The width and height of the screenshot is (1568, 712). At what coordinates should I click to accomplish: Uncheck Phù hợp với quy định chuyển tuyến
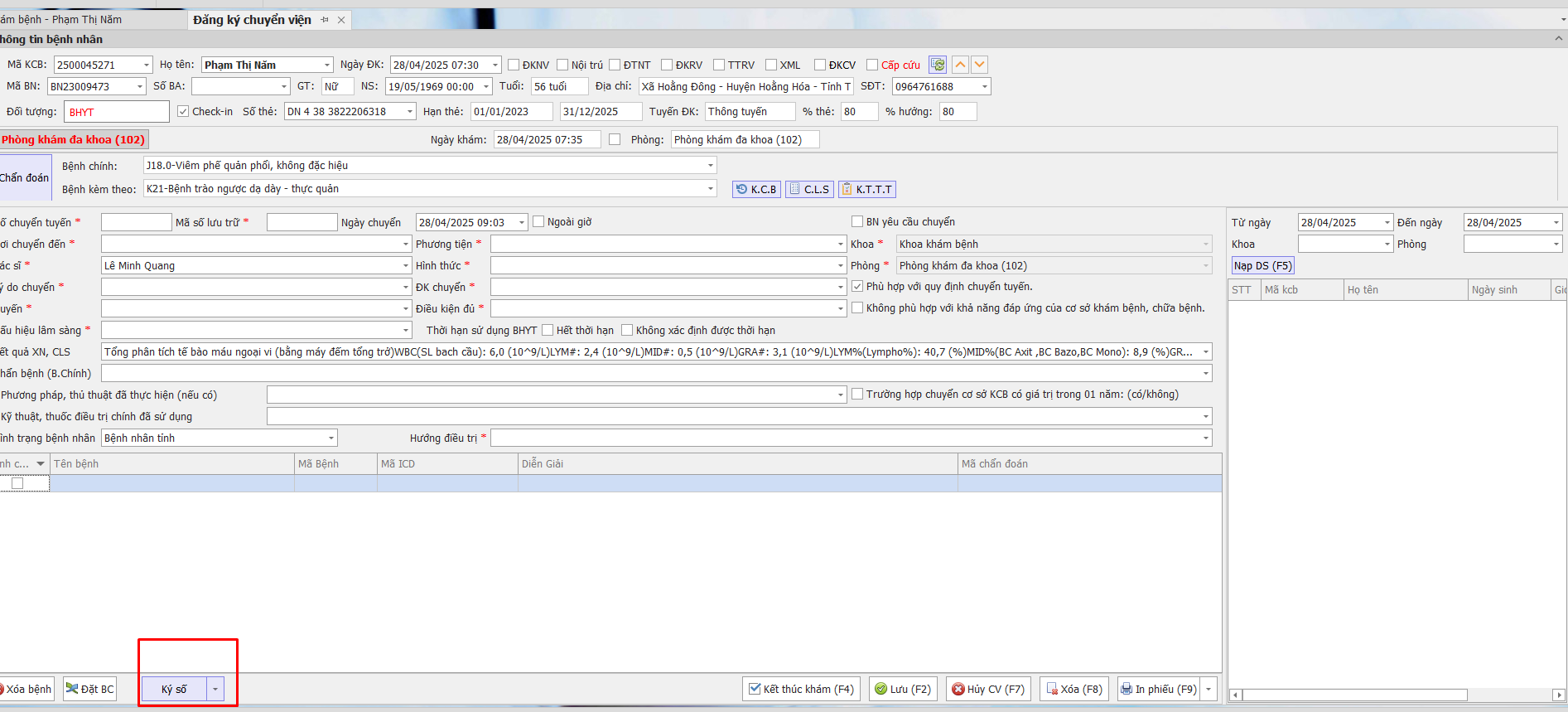857,286
